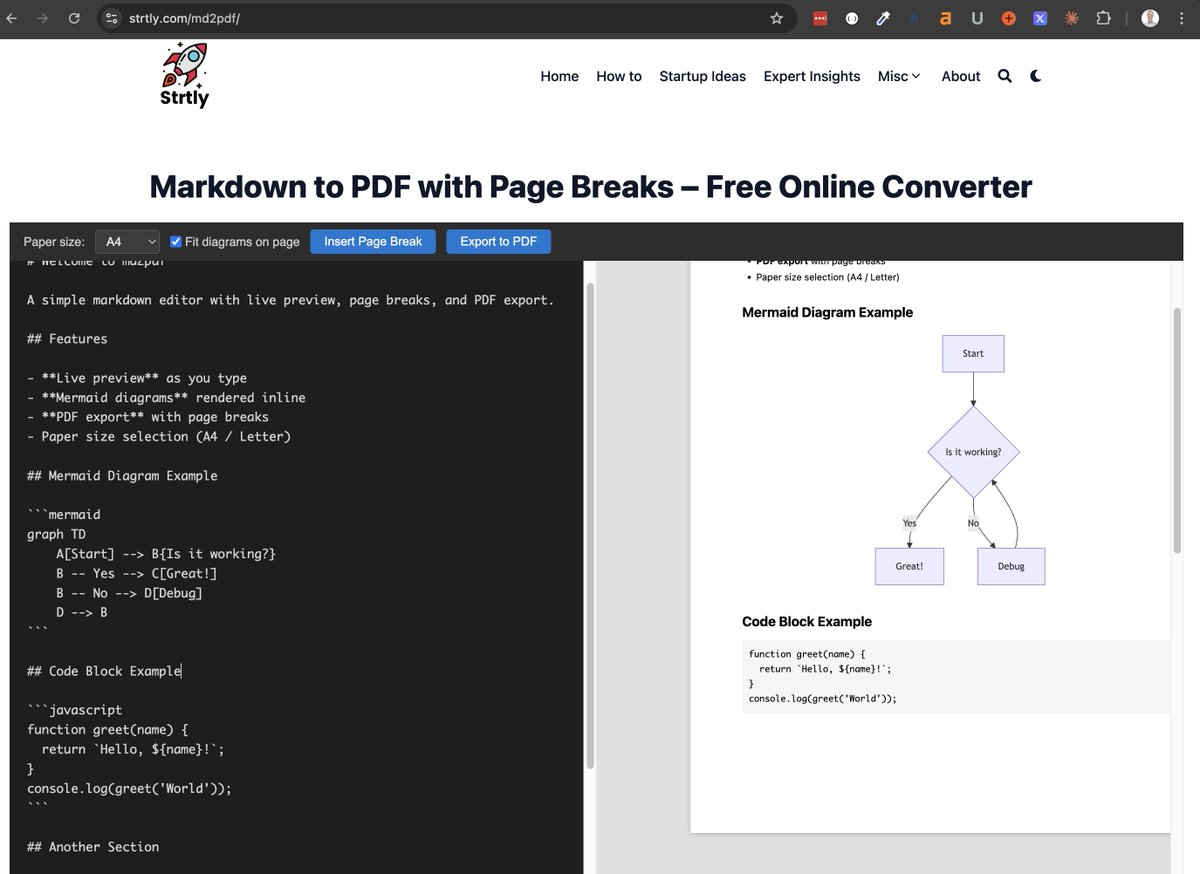Open the dark blue arrow extension

[914, 18]
